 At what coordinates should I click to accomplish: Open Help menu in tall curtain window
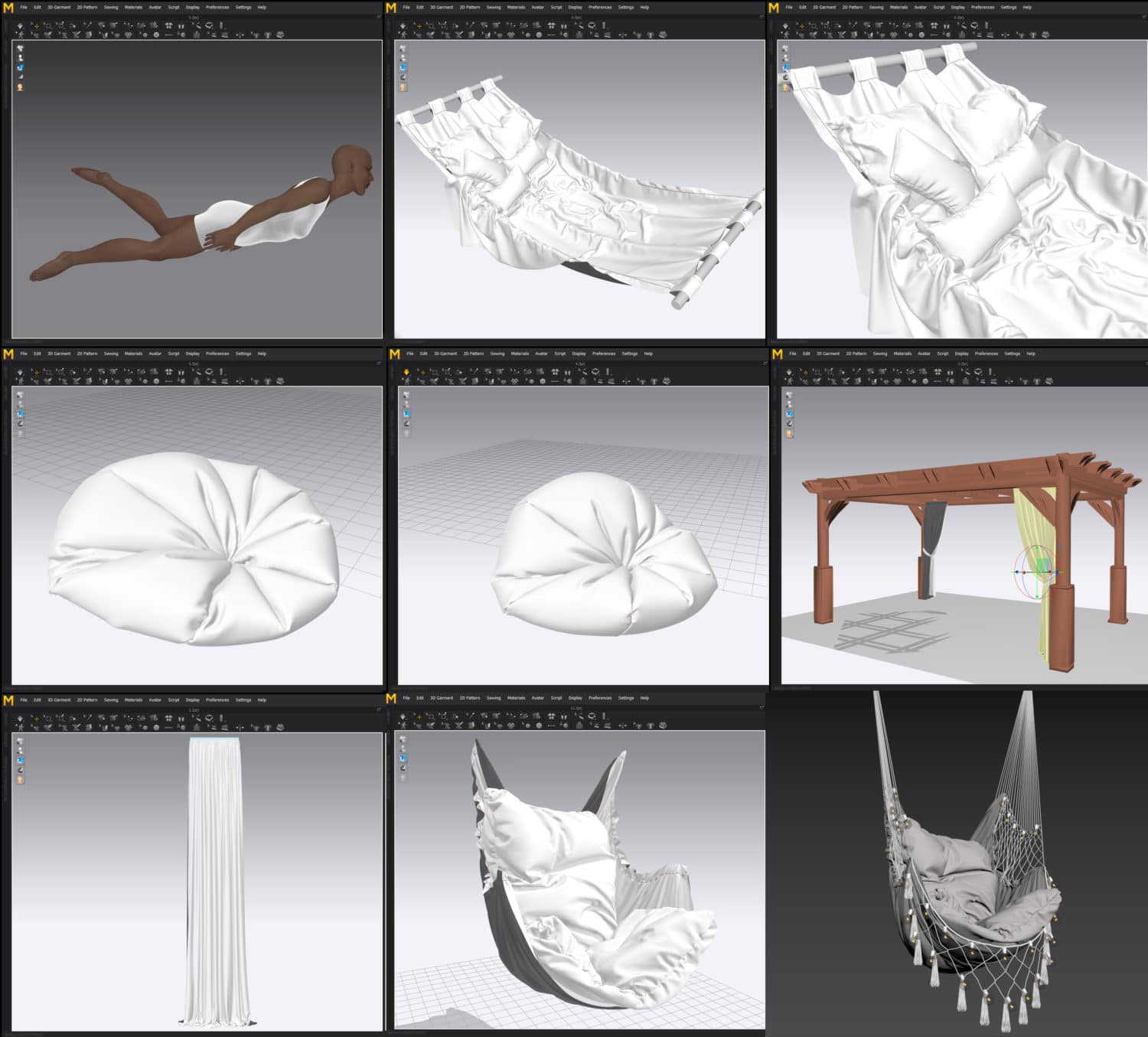point(262,699)
